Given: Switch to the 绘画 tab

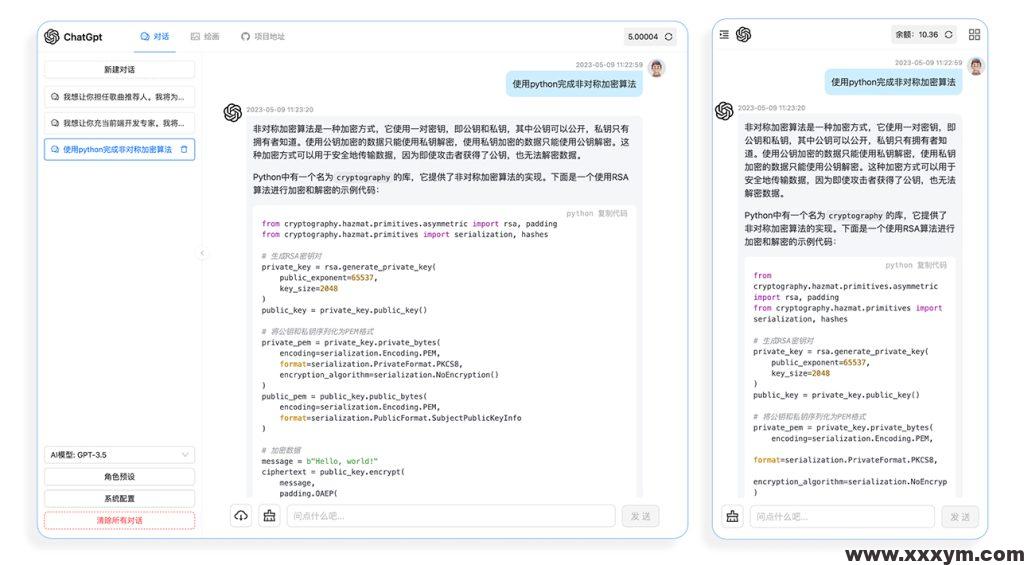Looking at the screenshot, I should pos(205,37).
